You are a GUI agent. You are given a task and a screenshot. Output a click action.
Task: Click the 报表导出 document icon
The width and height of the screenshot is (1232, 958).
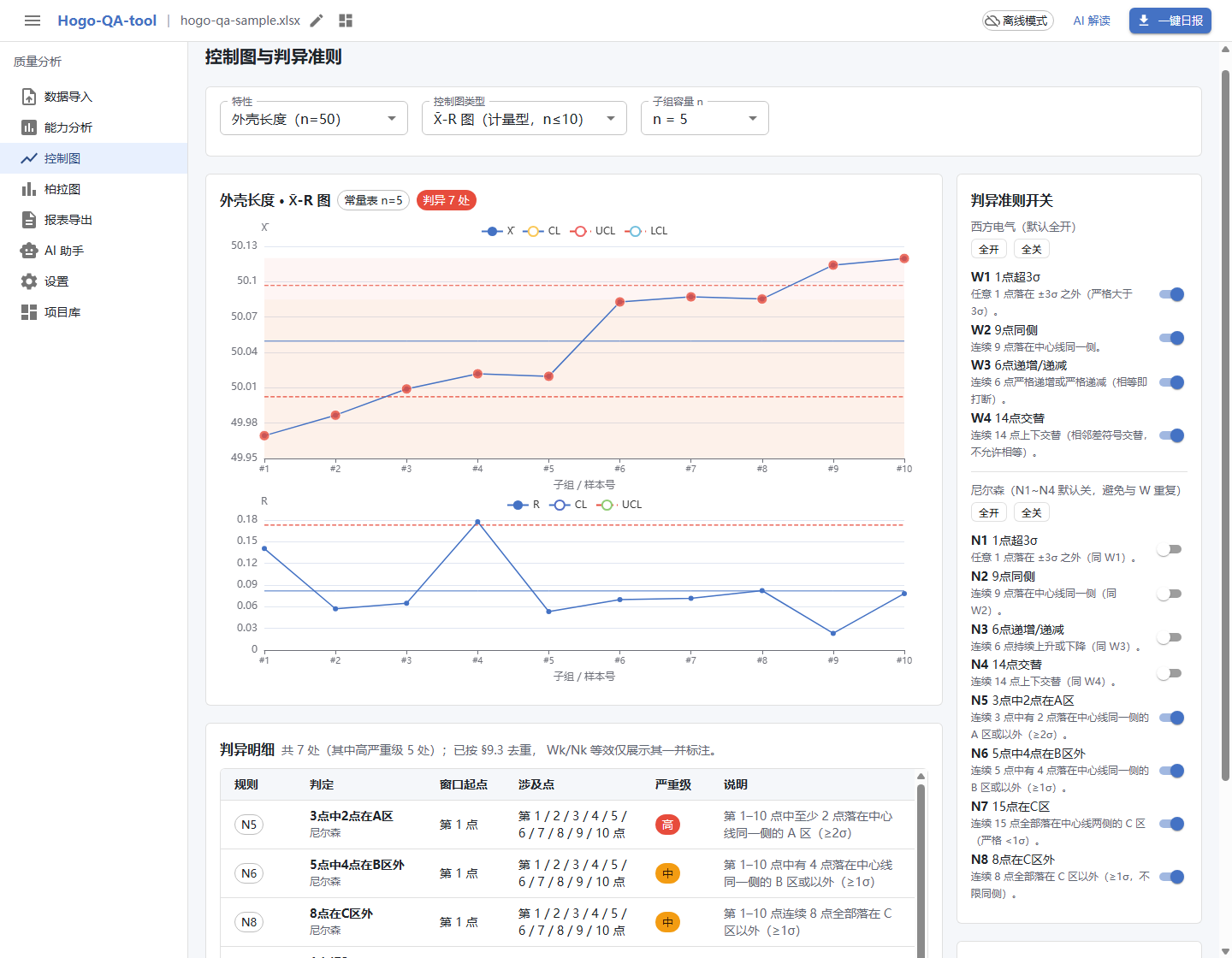pos(29,220)
